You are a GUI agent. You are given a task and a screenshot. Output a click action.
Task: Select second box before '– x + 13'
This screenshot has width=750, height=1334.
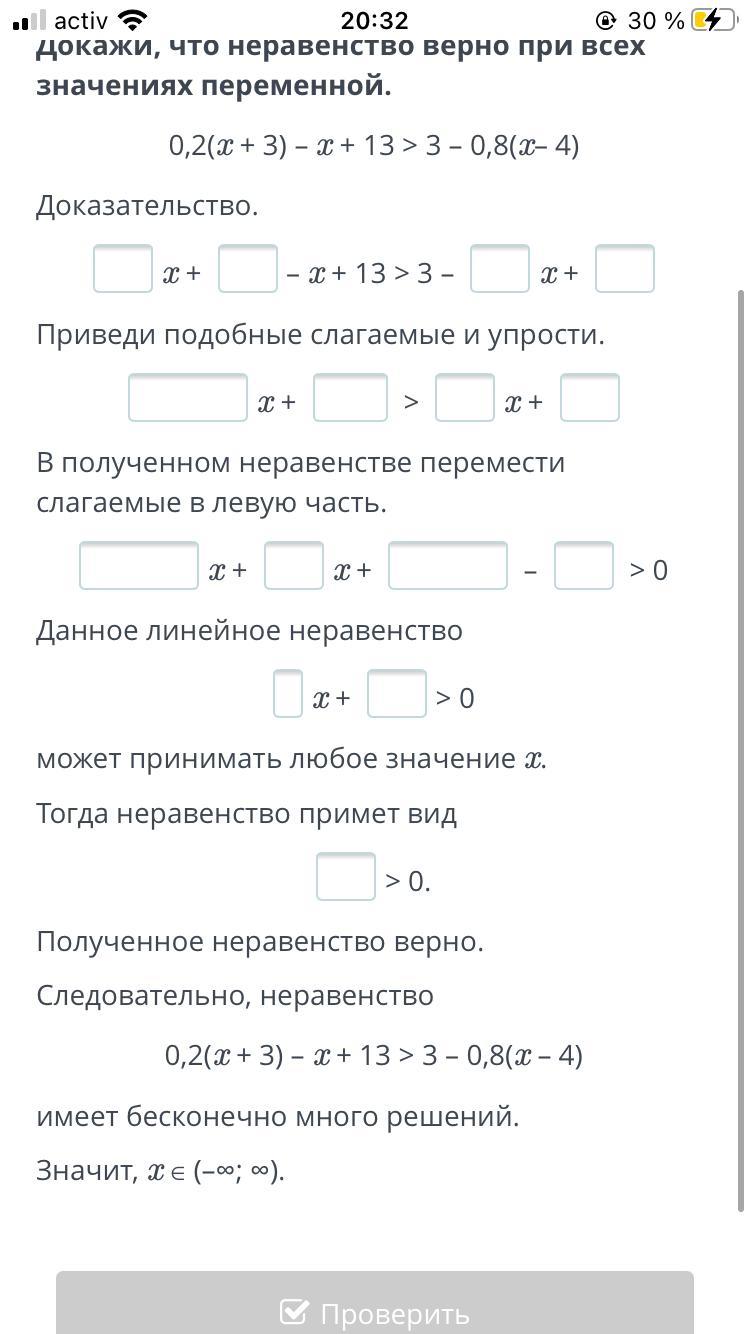[248, 268]
